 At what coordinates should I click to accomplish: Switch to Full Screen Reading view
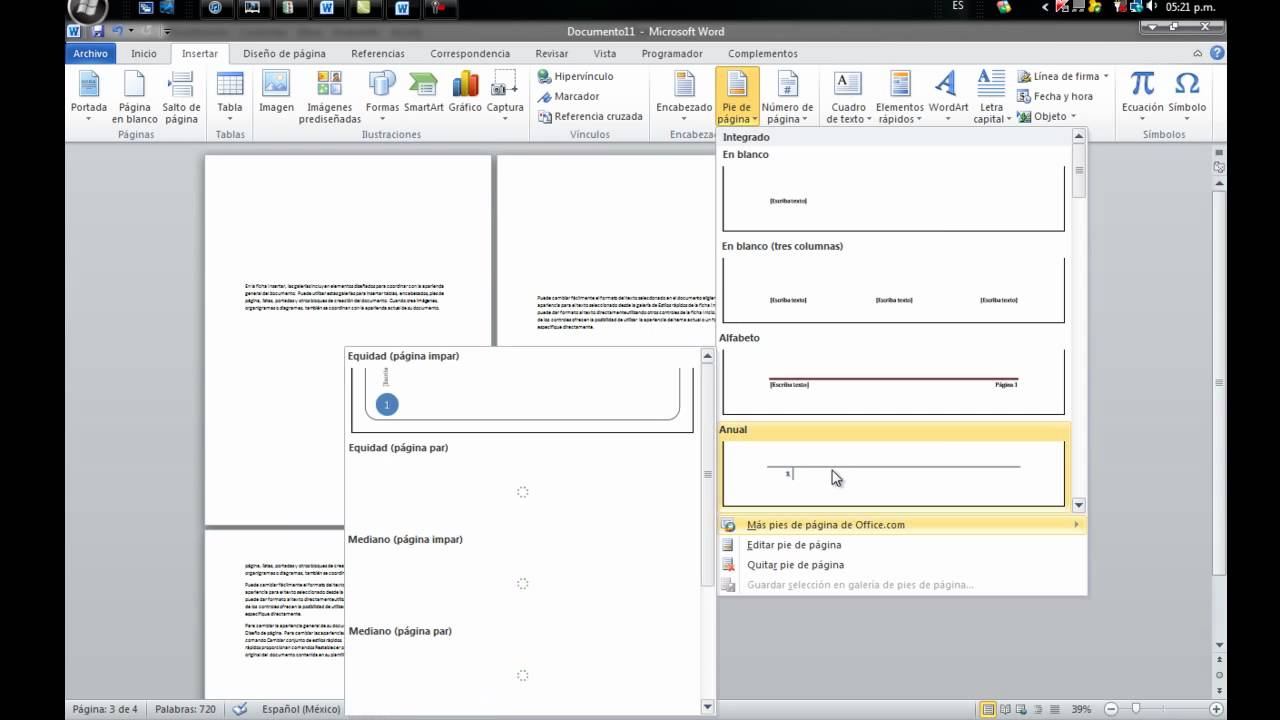pos(1005,709)
